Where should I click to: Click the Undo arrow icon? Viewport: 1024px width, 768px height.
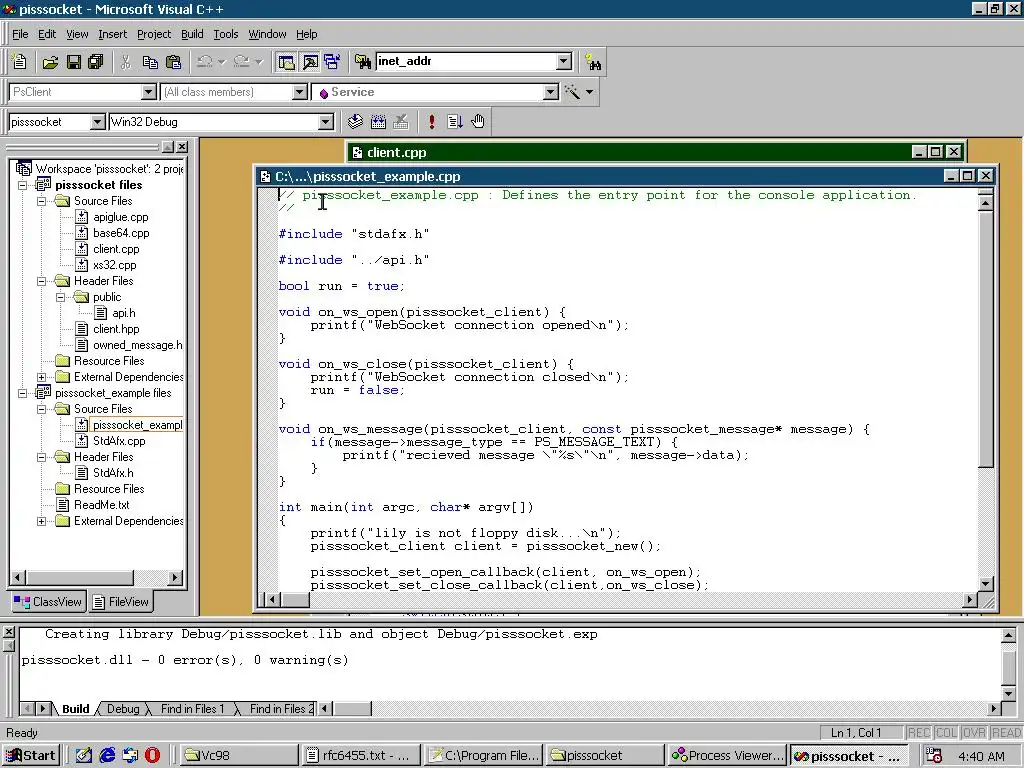tap(205, 62)
